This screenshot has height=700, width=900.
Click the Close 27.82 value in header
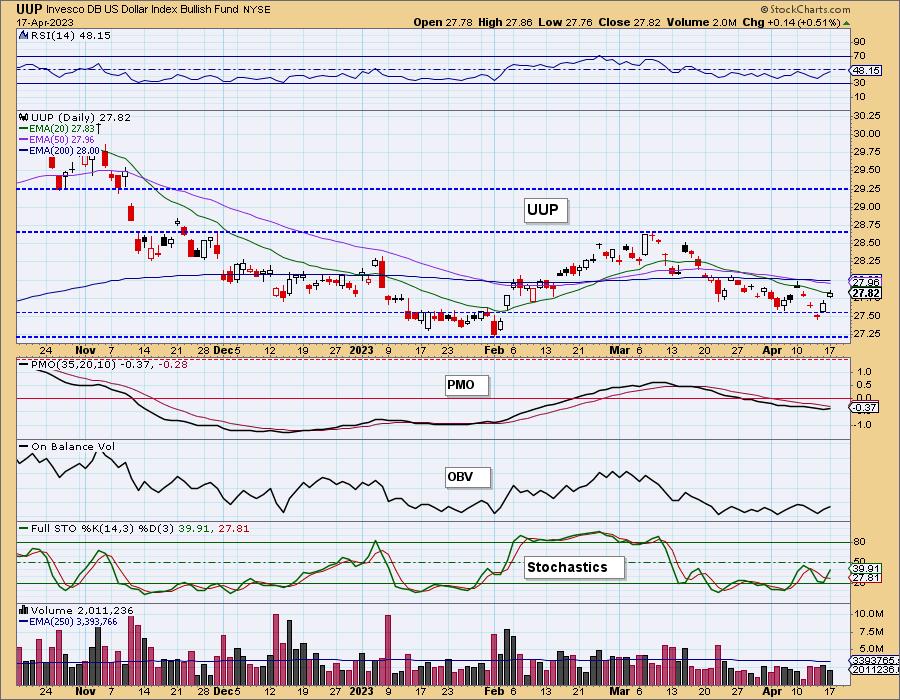coord(629,22)
